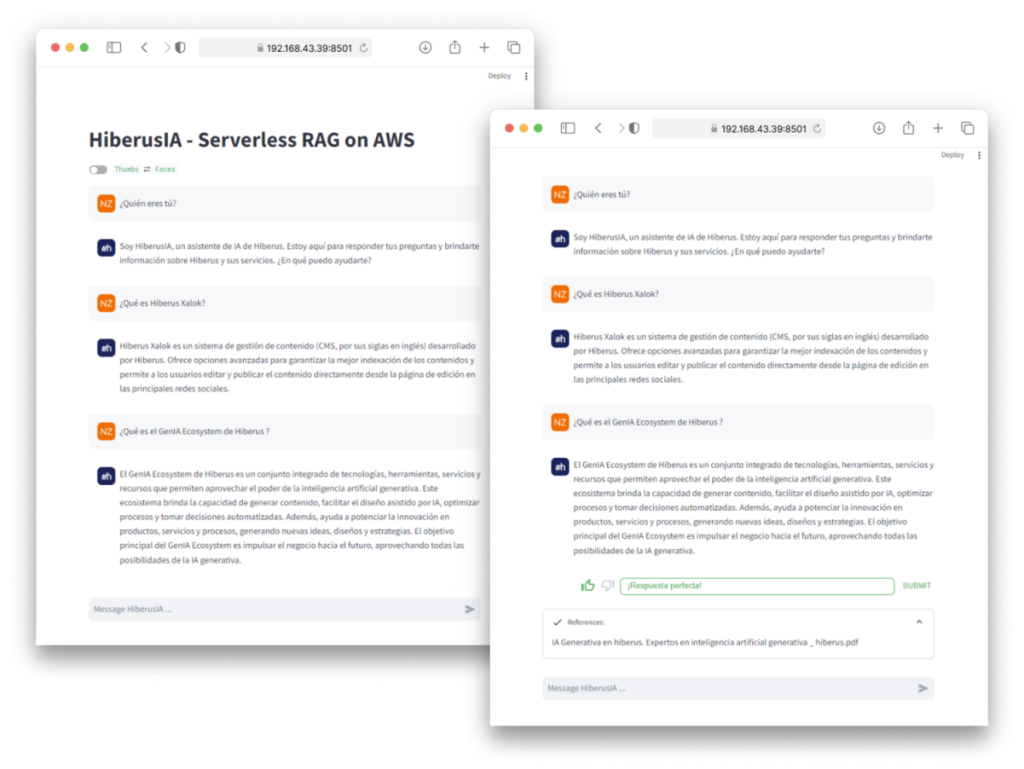The image size is (1024, 769).
Task: Click the Message HiberusIA input in left window
Action: 285,609
